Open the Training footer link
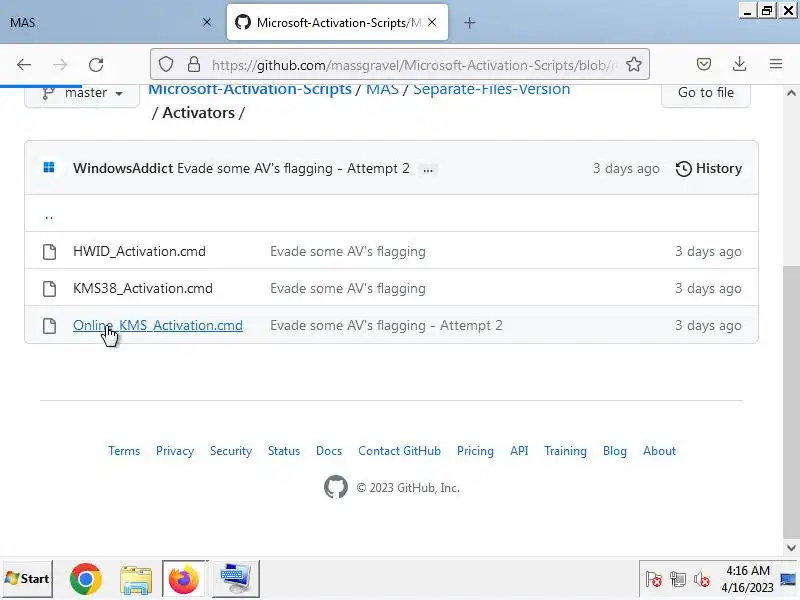The width and height of the screenshot is (800, 600). point(565,451)
